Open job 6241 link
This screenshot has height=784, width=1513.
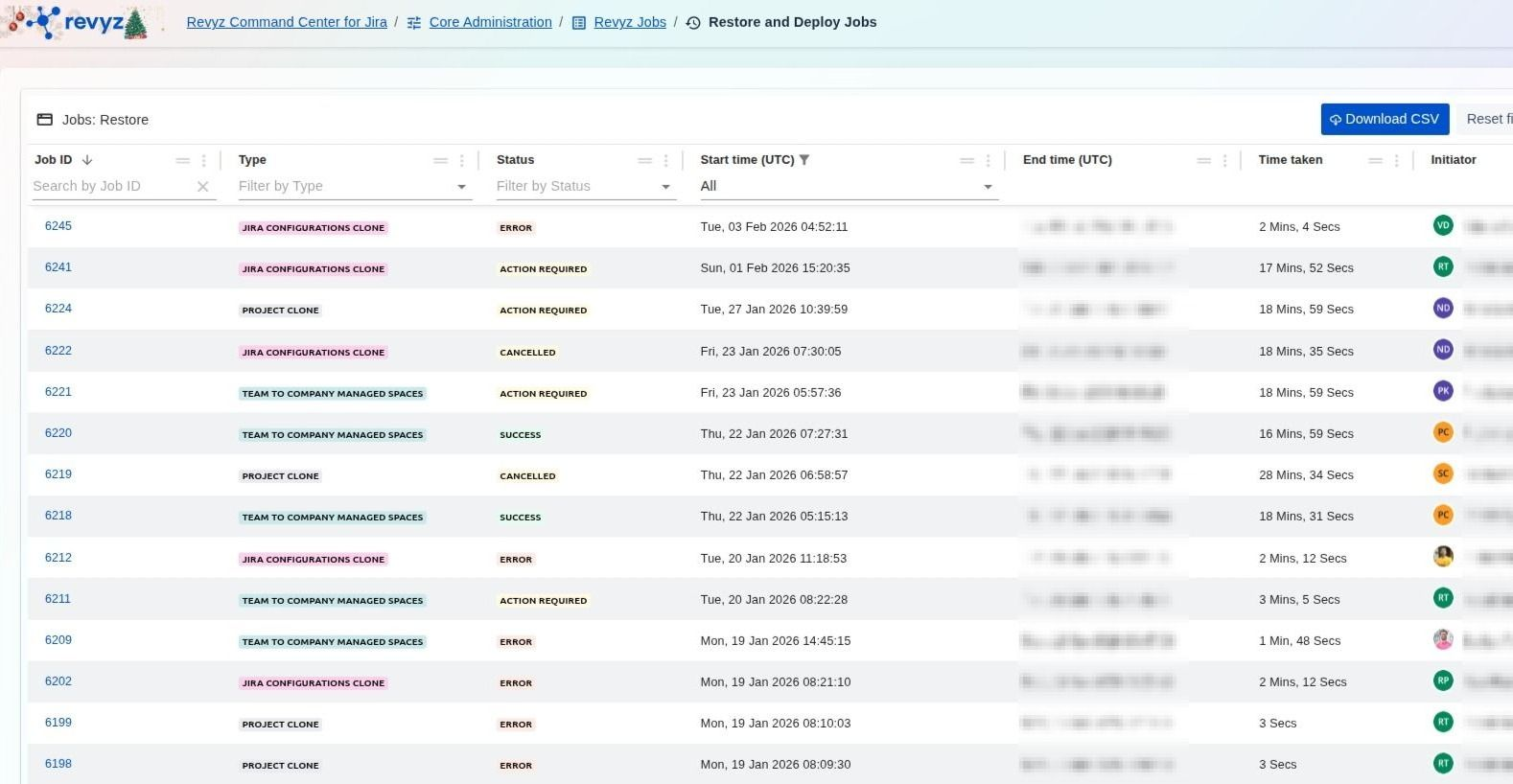[x=58, y=267]
